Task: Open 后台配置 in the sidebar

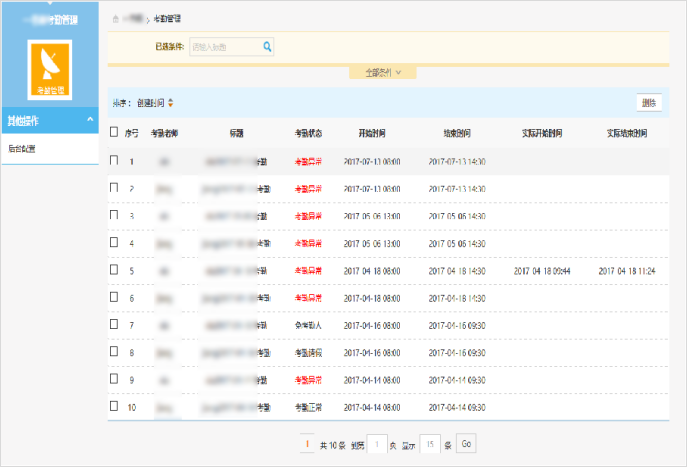Action: tap(23, 148)
